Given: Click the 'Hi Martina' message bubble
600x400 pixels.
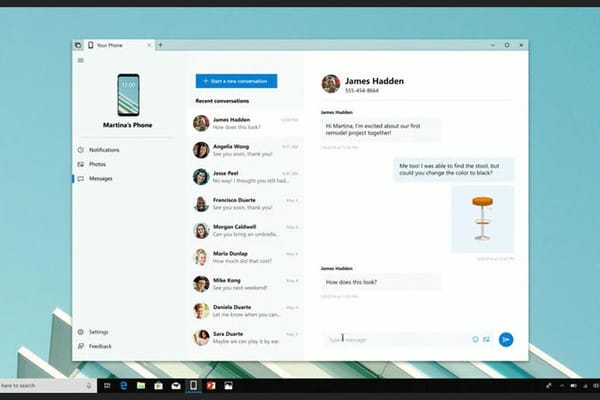Looking at the screenshot, I should click(x=381, y=129).
